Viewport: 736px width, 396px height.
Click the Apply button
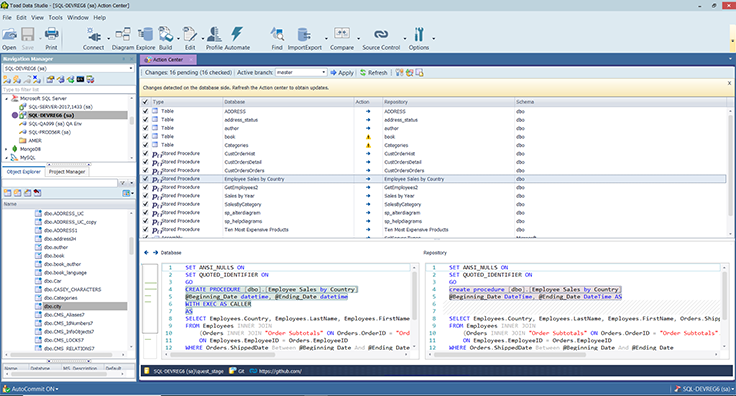point(342,73)
